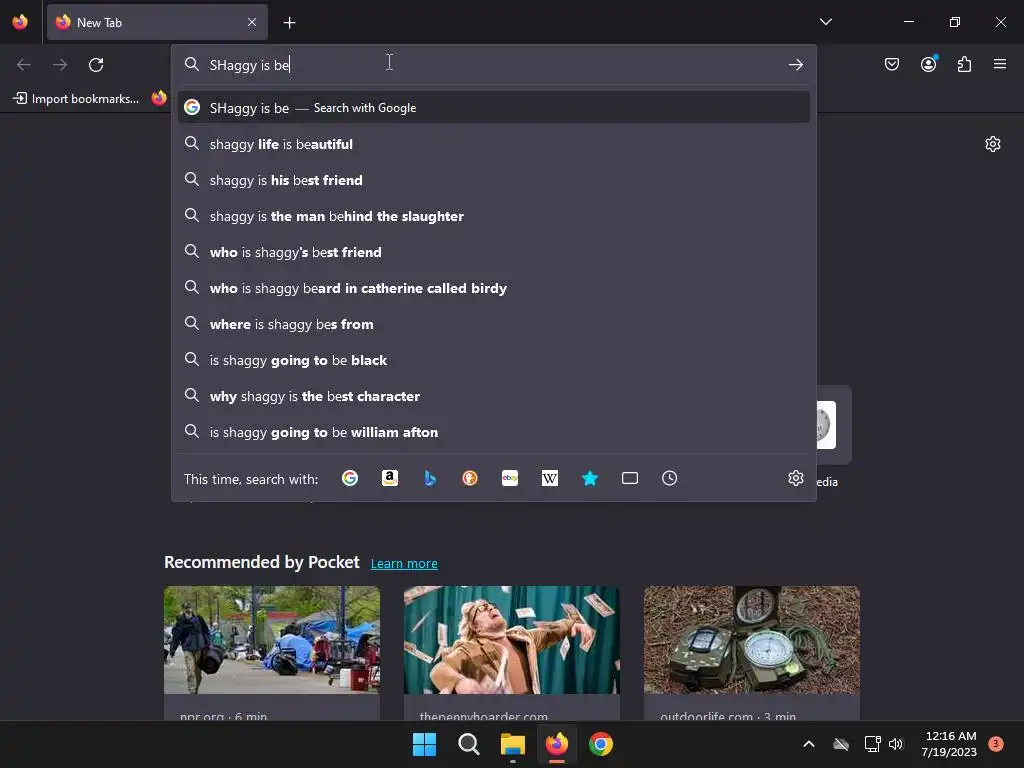Click the Firefox View icon in tab strip
The image size is (1024, 768).
point(20,22)
